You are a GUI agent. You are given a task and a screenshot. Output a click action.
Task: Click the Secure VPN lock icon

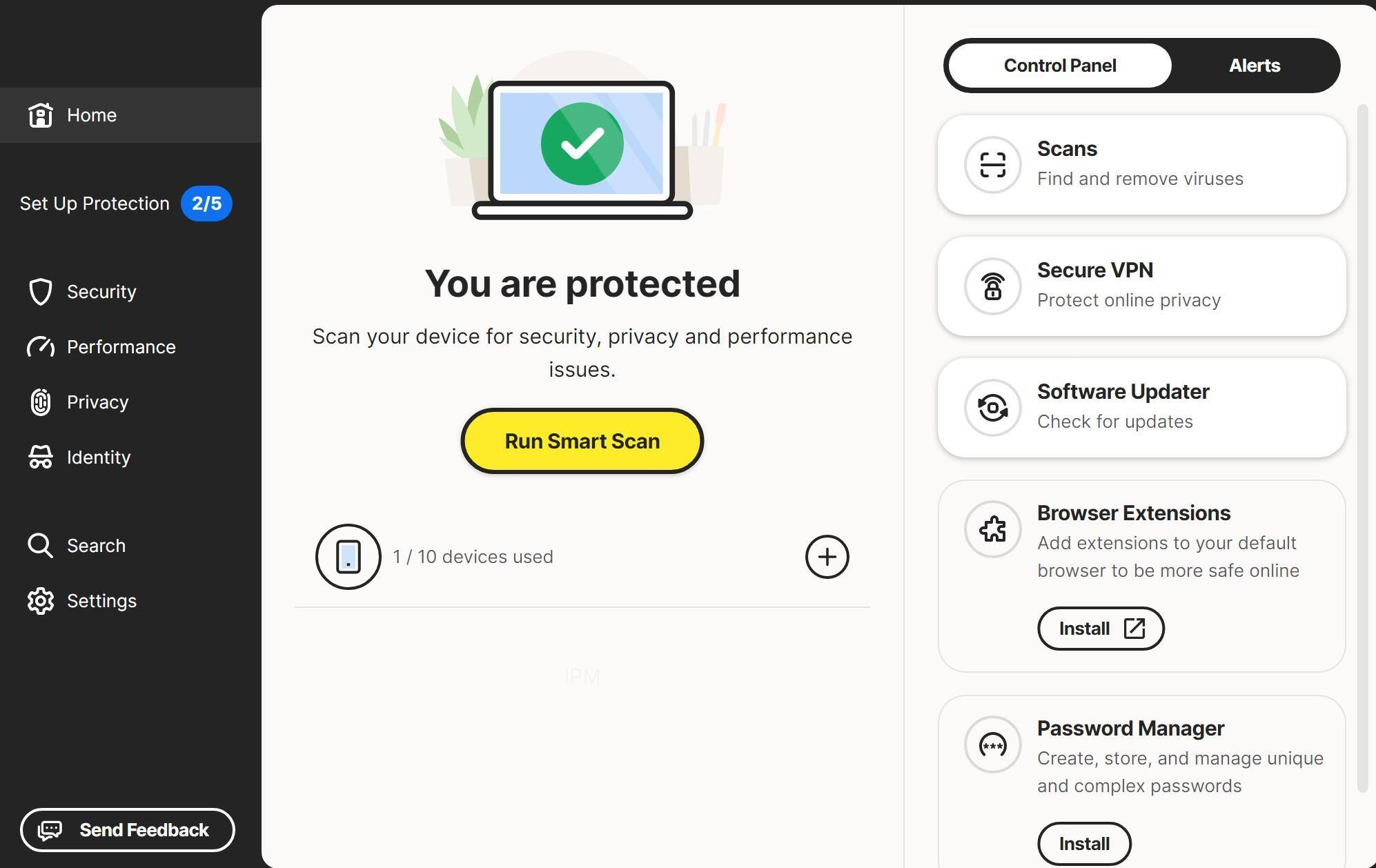[x=992, y=286]
